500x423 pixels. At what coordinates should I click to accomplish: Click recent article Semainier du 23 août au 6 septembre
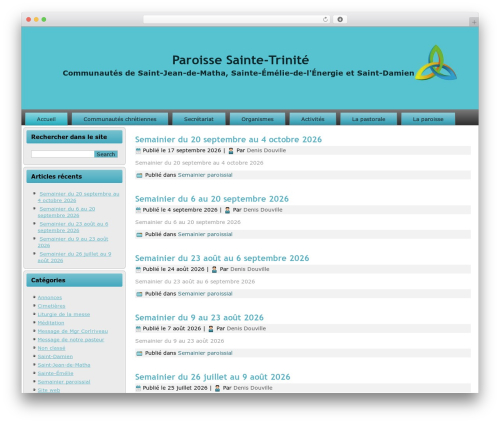73,227
